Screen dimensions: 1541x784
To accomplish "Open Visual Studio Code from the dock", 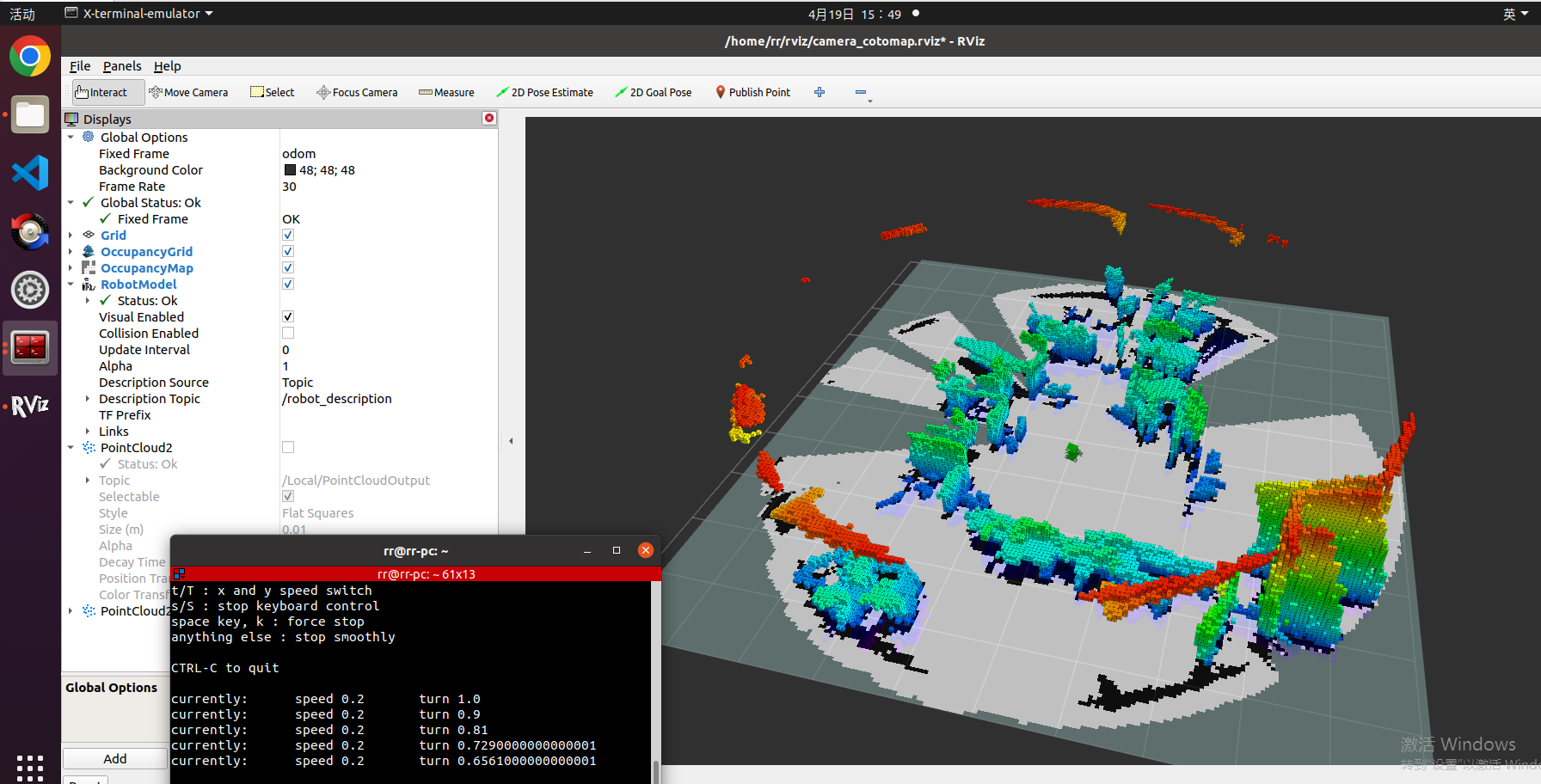I will (x=30, y=173).
